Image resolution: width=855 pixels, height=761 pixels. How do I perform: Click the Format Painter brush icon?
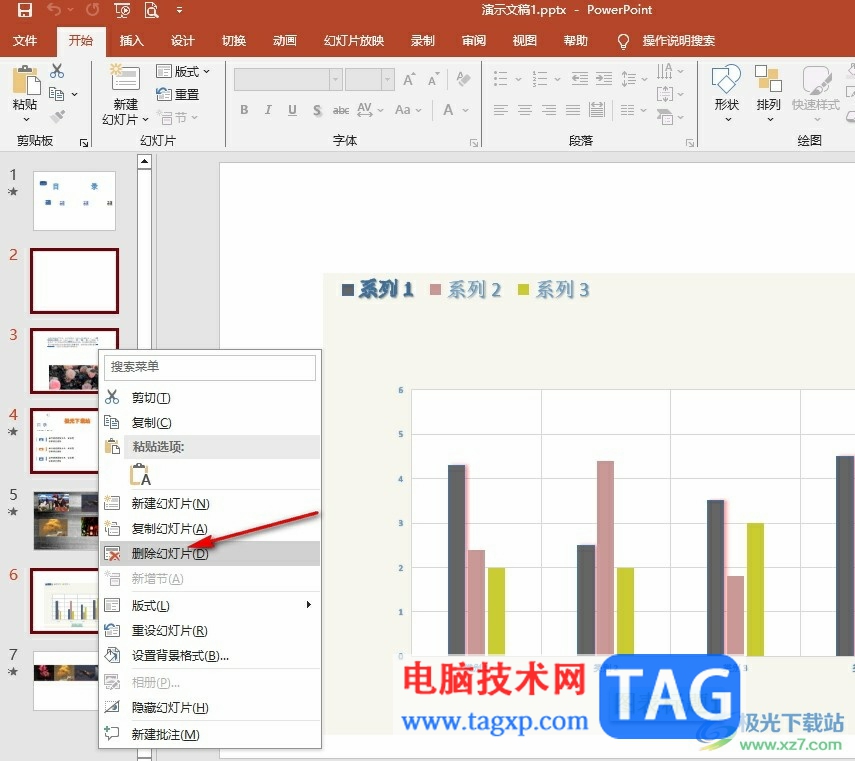(x=57, y=116)
